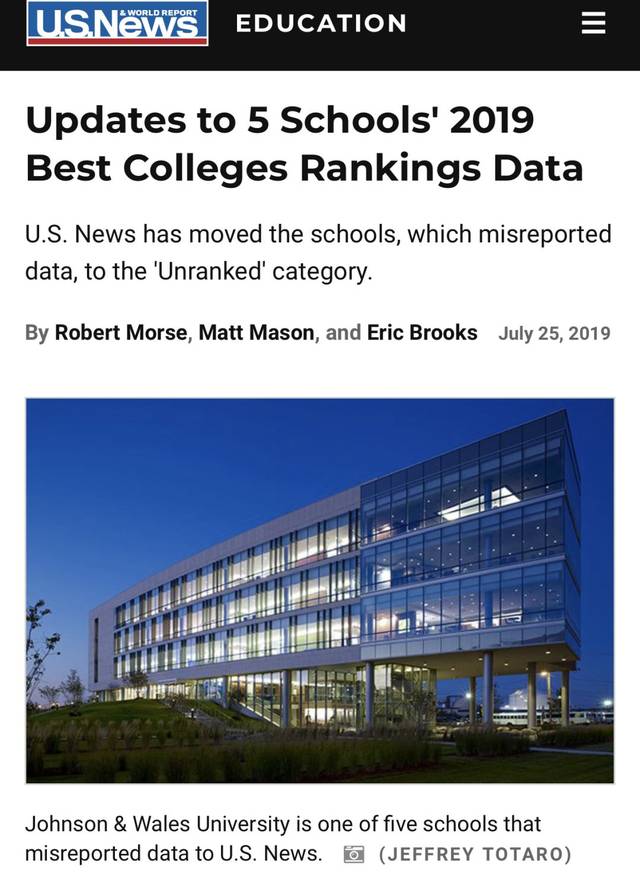Viewport: 640px width, 890px height.
Task: Open author Eric Brooks's profile link
Action: pyautogui.click(x=422, y=332)
